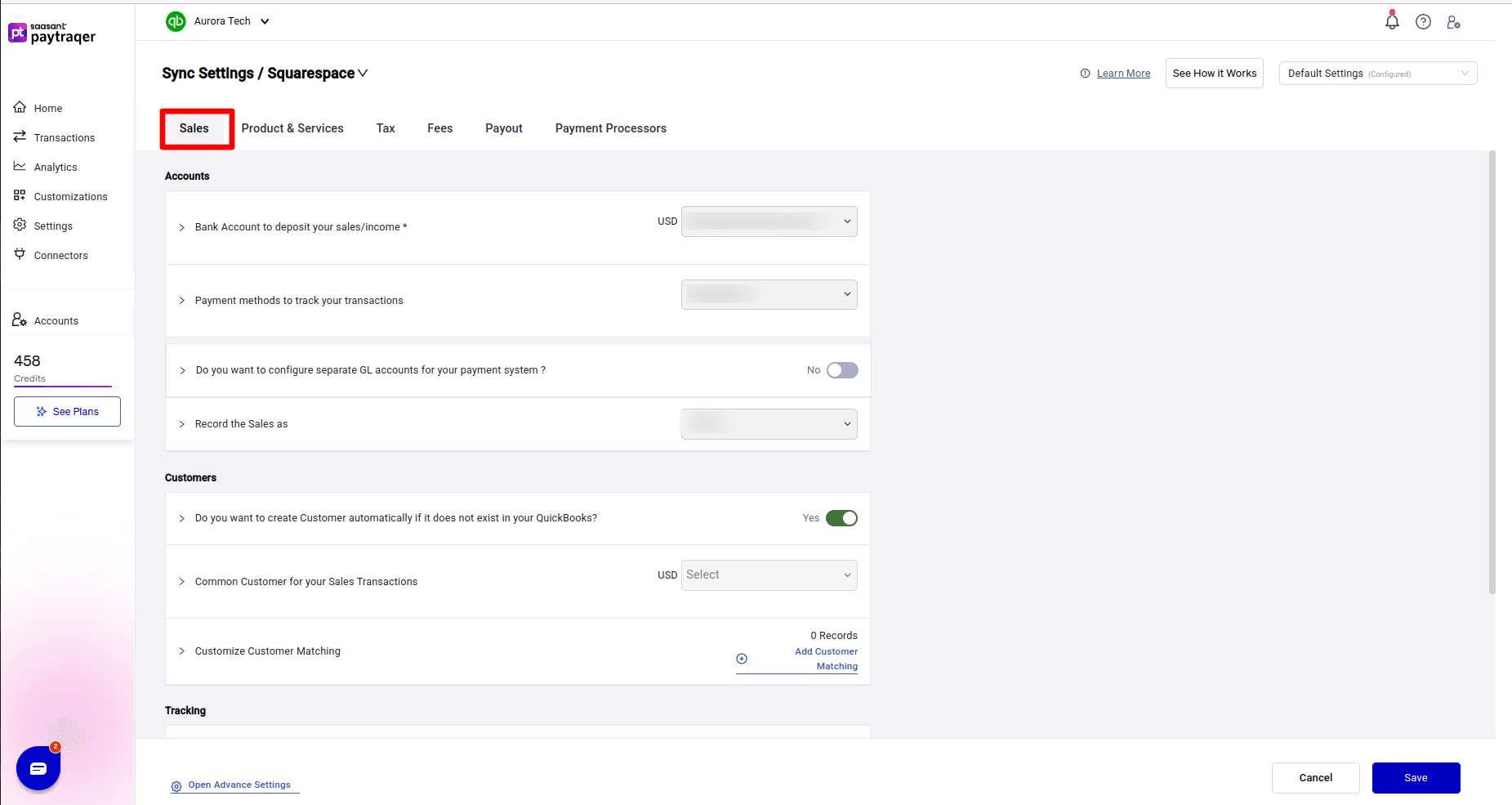Open the Record the Sales as dropdown
The height and width of the screenshot is (805, 1512).
tap(768, 424)
